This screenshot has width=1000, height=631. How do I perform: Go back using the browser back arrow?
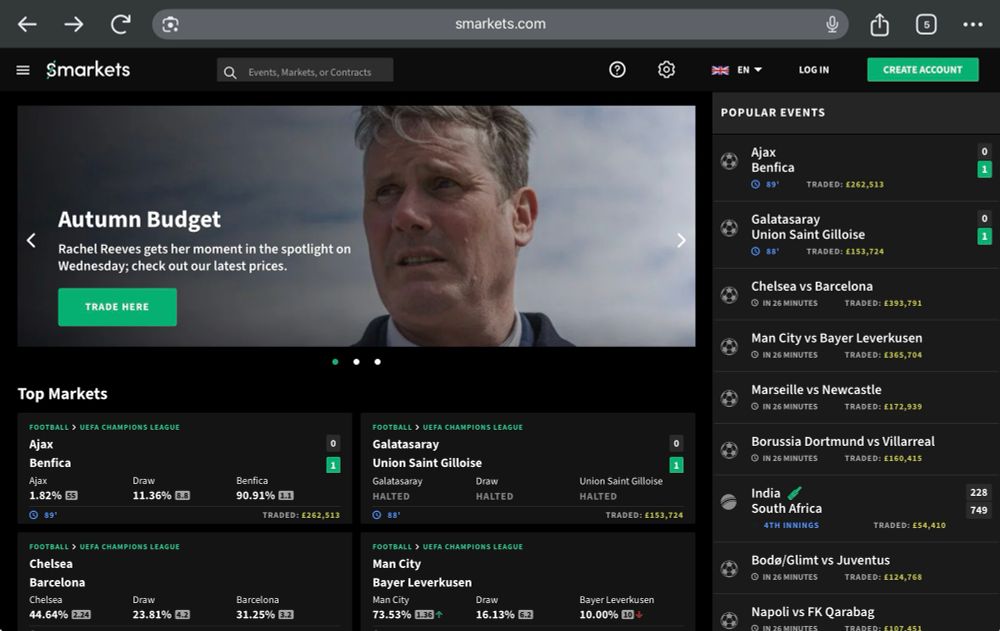pyautogui.click(x=27, y=24)
